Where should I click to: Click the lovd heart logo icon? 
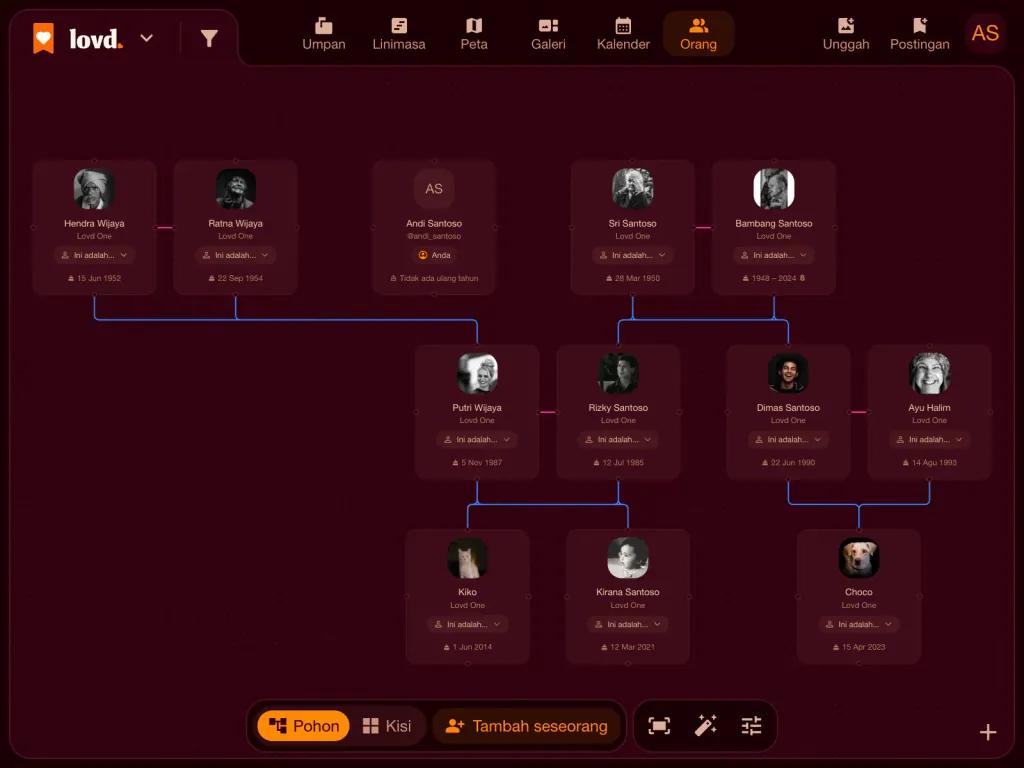click(x=43, y=39)
